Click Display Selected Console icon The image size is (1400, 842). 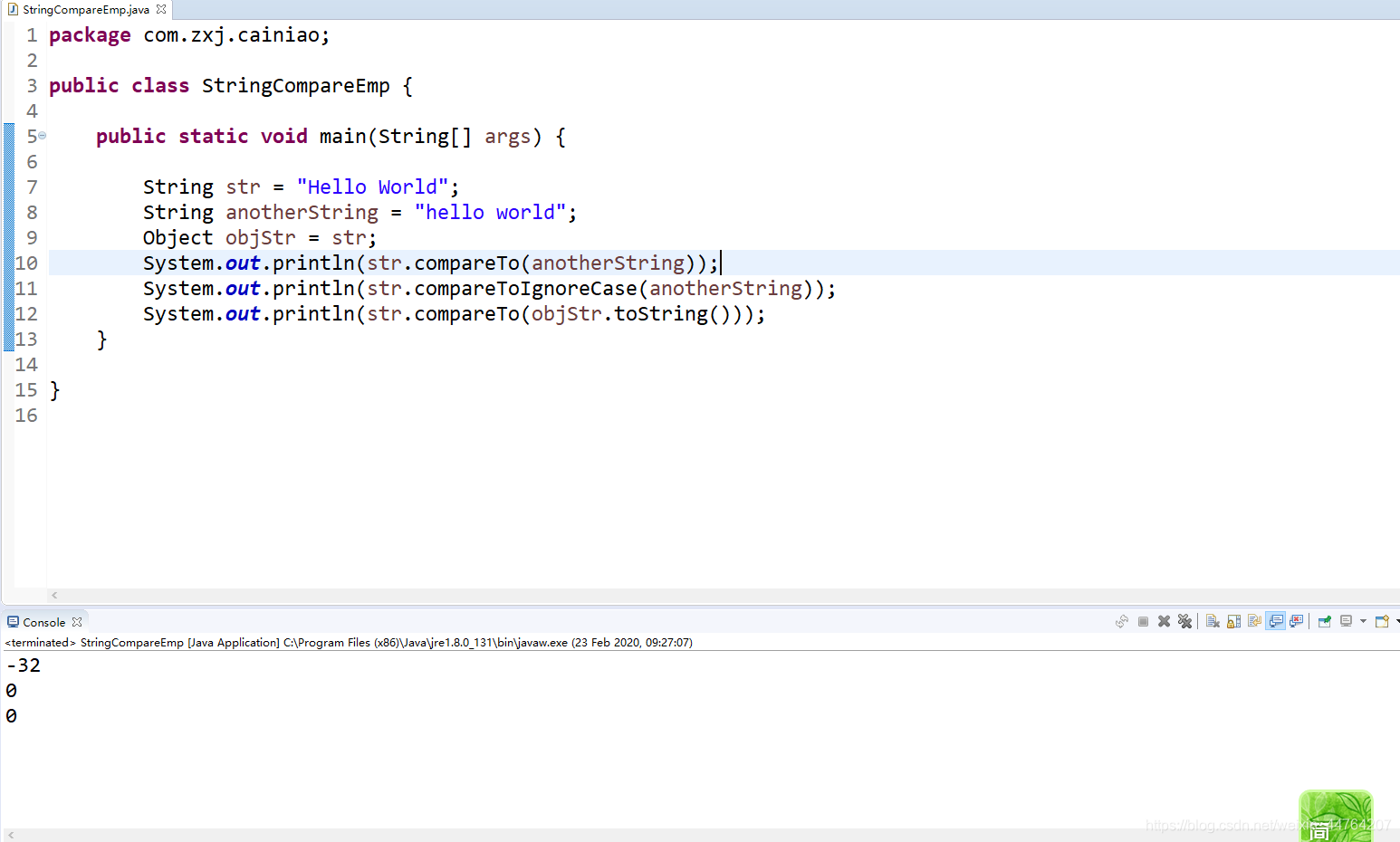[1346, 621]
